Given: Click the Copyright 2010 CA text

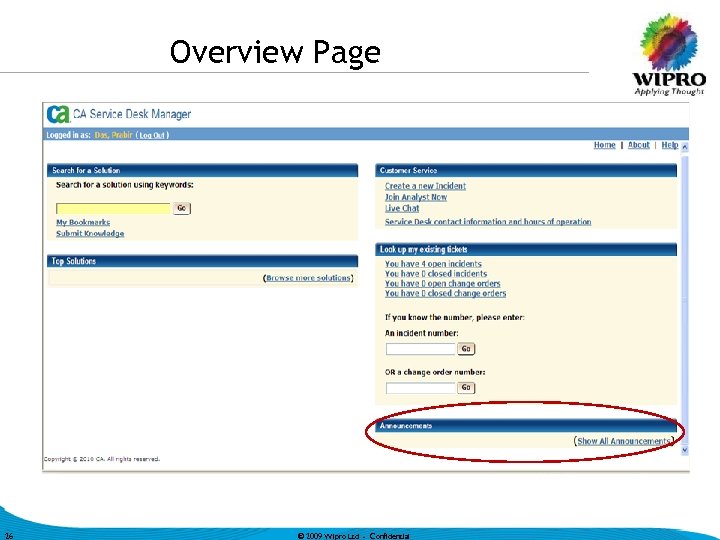Looking at the screenshot, I should 101,459.
